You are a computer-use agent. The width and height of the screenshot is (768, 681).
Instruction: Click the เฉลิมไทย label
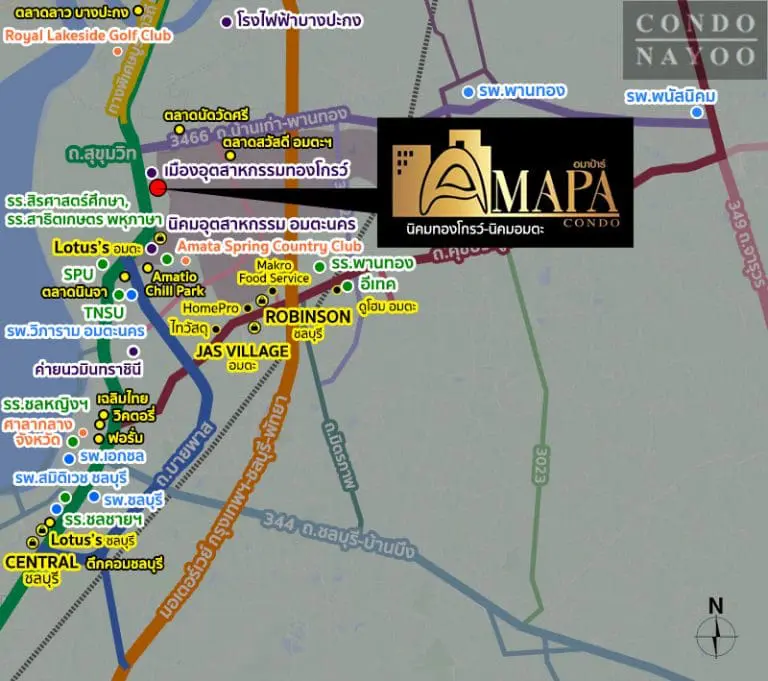click(122, 399)
